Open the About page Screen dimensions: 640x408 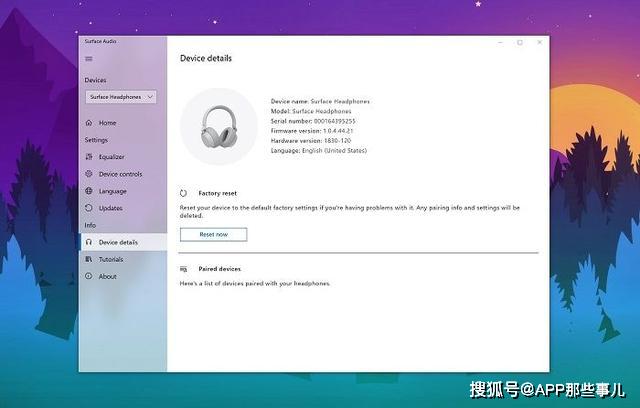[x=107, y=276]
